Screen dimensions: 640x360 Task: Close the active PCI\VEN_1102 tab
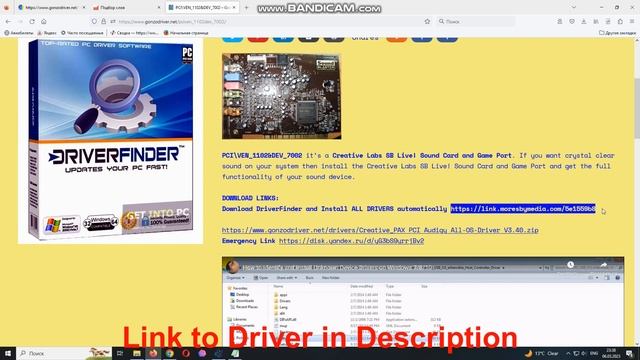pos(234,7)
